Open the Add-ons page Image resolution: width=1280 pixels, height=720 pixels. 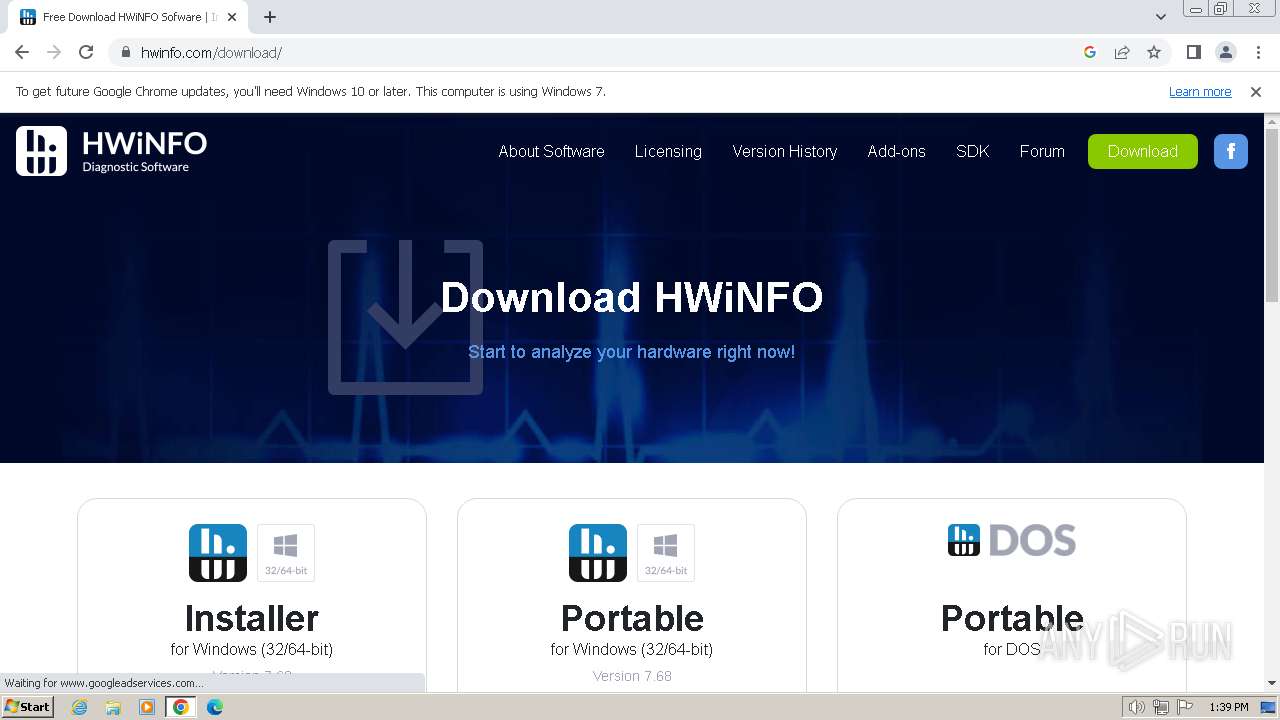click(x=897, y=151)
